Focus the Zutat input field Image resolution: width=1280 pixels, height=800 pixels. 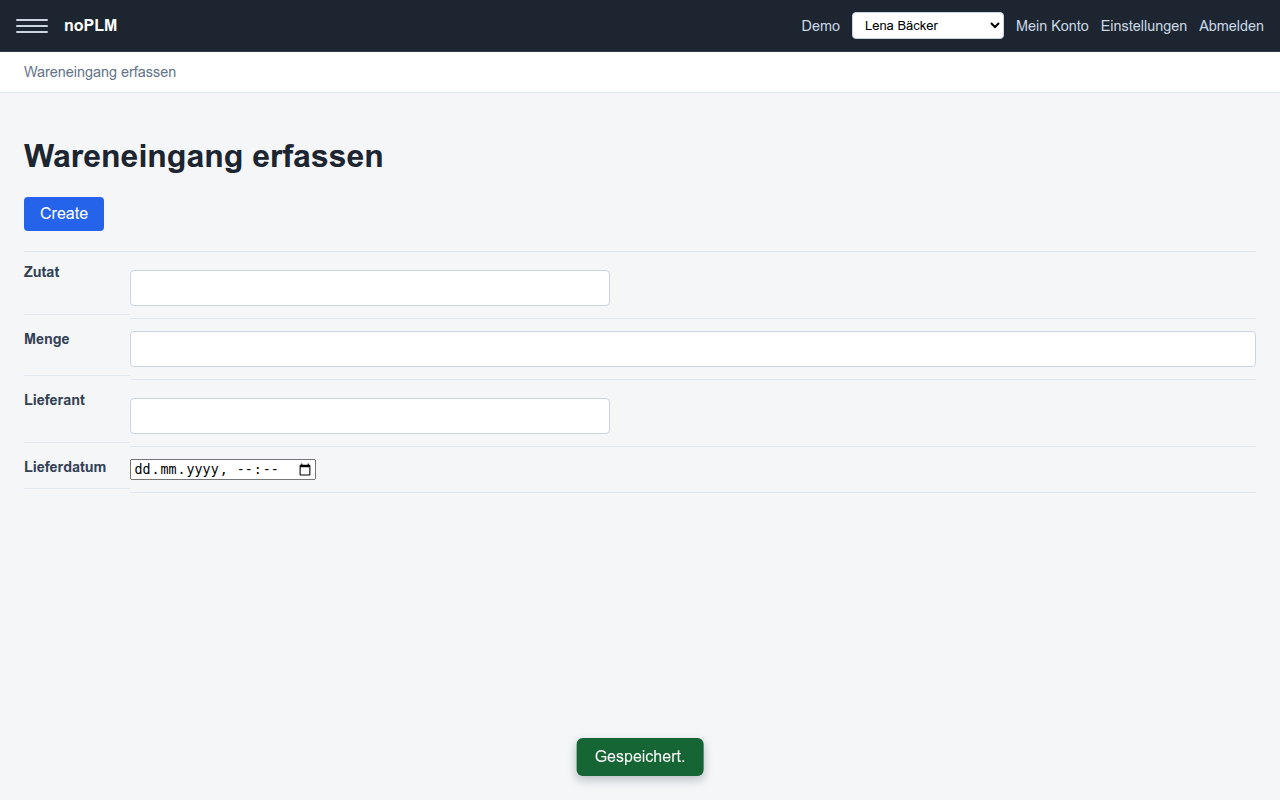point(370,288)
